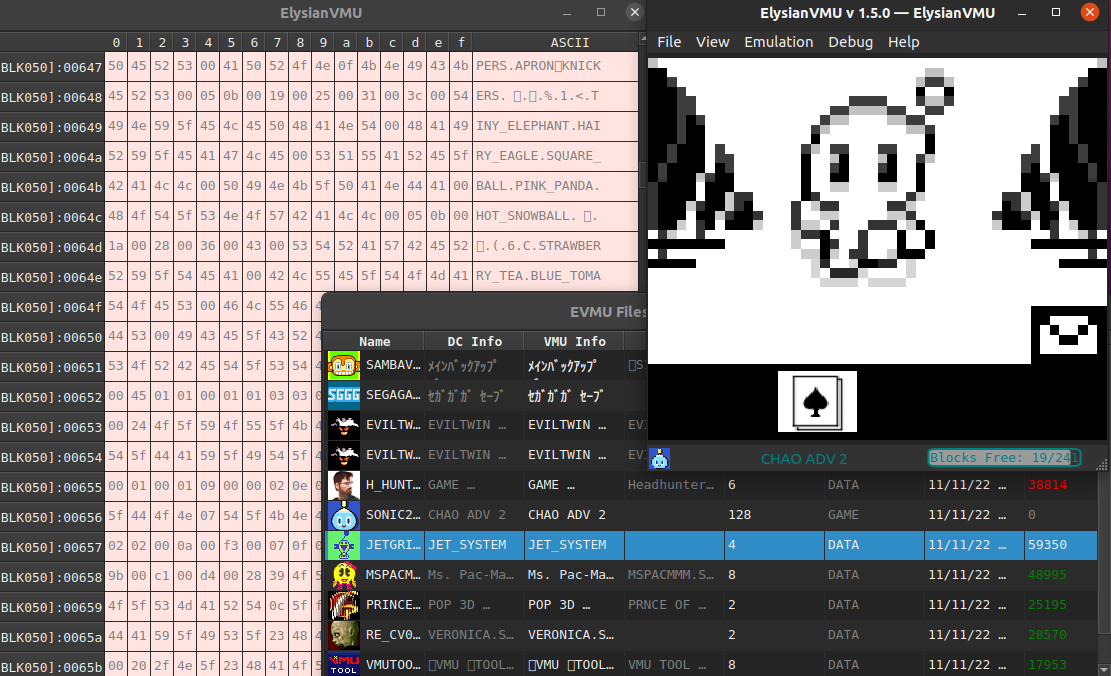Click ASCII text BALL.PINK_PANDA.
Image resolution: width=1111 pixels, height=676 pixels.
(x=538, y=186)
